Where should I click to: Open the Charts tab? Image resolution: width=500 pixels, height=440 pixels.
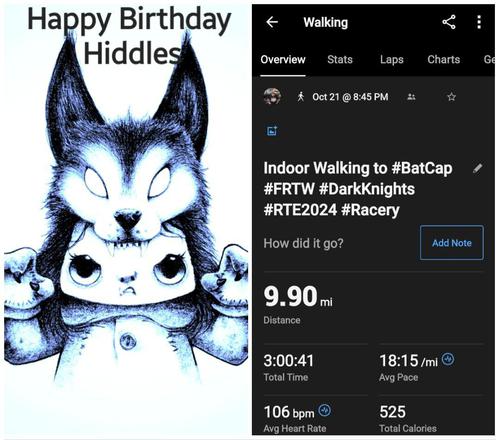point(444,59)
